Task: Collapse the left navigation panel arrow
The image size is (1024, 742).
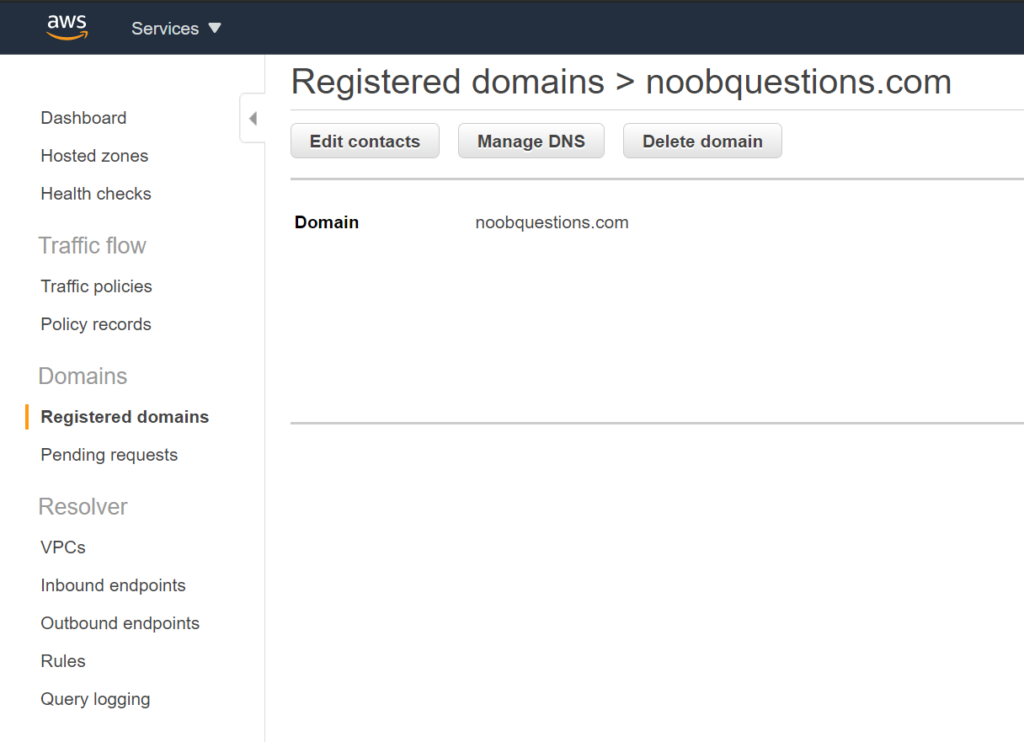Action: [x=253, y=118]
